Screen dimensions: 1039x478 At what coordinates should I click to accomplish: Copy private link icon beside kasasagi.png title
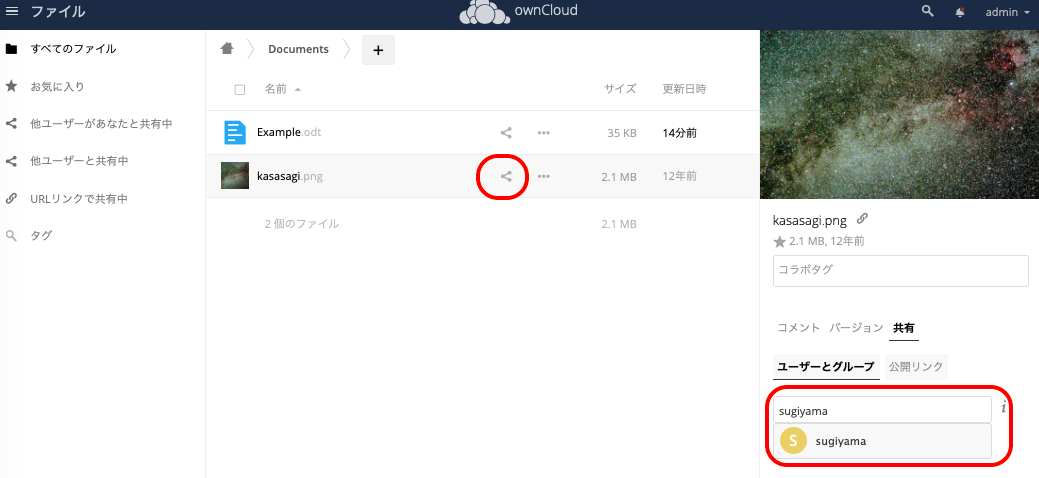[x=863, y=219]
